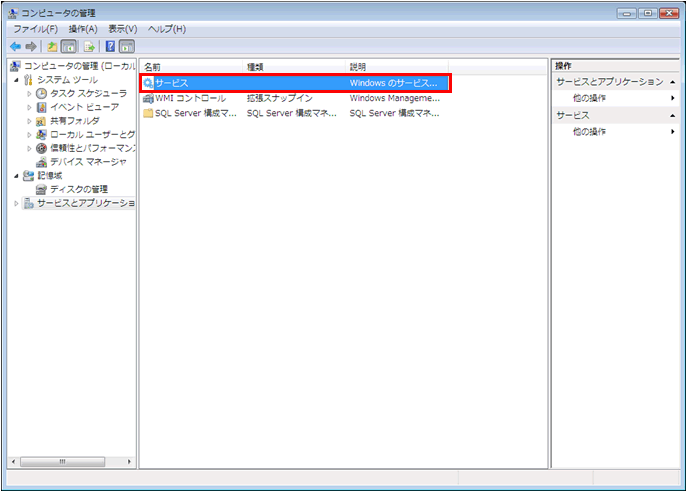
Task: Click the forward arrow toolbar button
Action: 31,46
